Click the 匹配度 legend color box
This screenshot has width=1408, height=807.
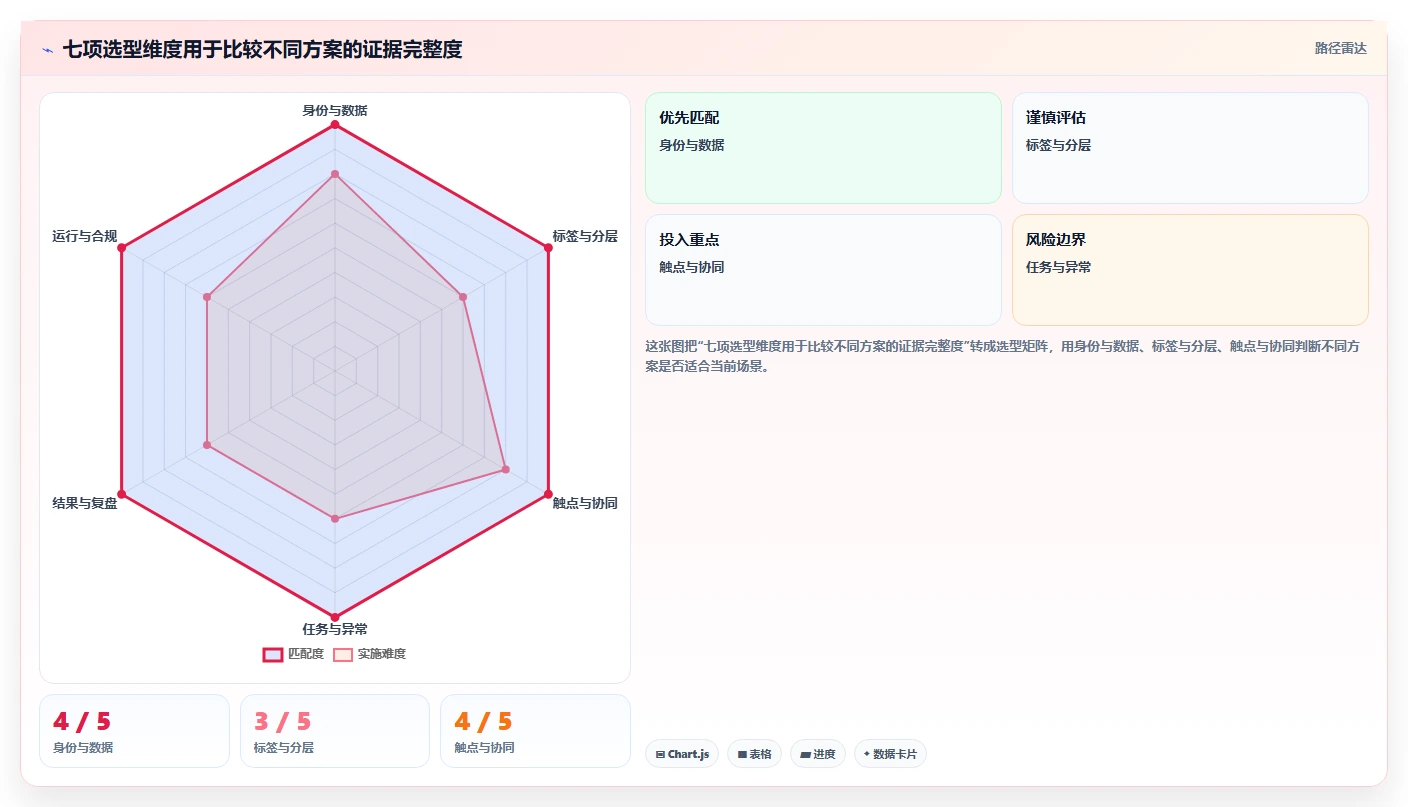[273, 654]
